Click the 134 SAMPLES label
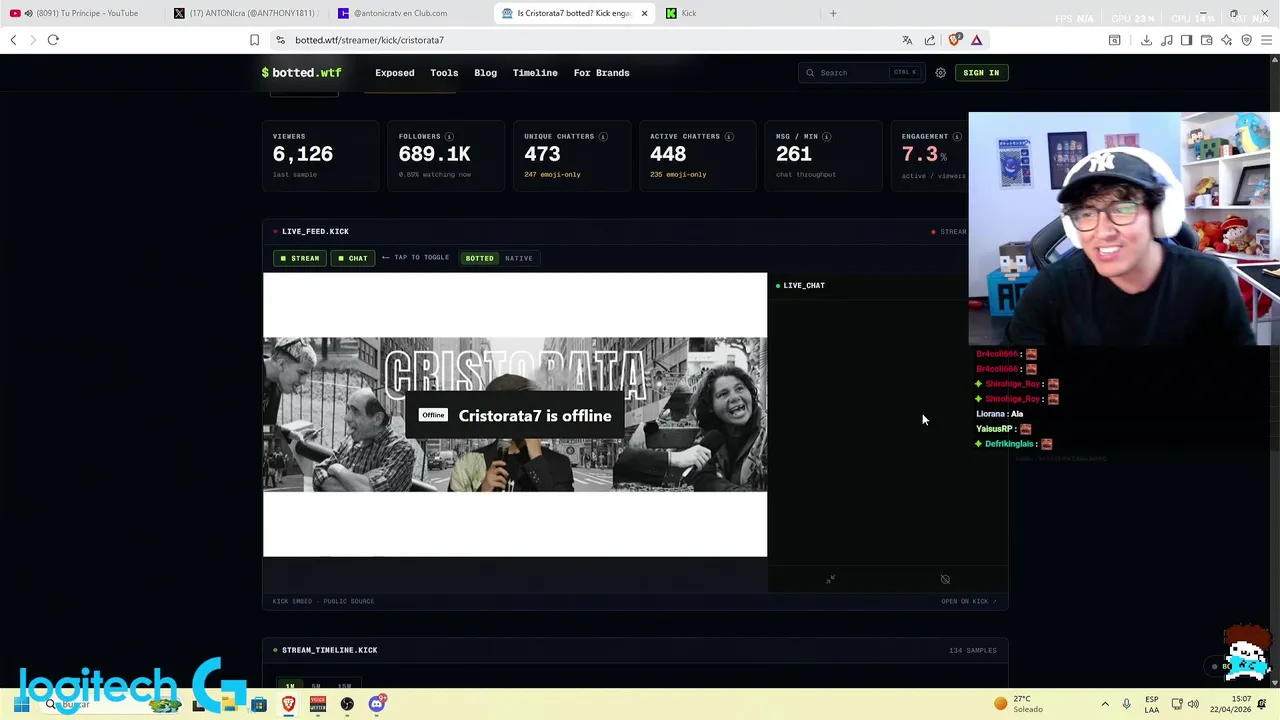Image resolution: width=1280 pixels, height=720 pixels. (x=973, y=651)
